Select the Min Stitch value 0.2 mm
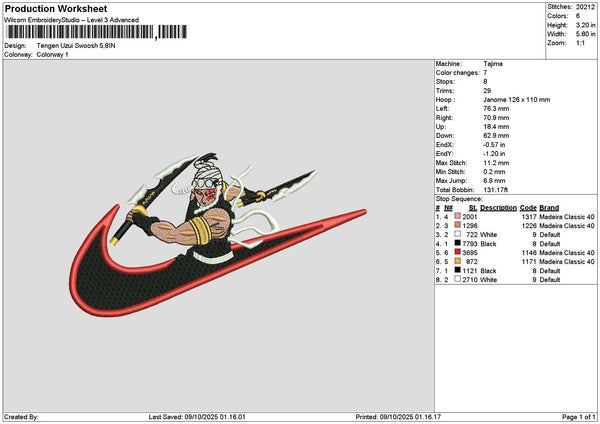This screenshot has height=424, width=600. point(494,172)
